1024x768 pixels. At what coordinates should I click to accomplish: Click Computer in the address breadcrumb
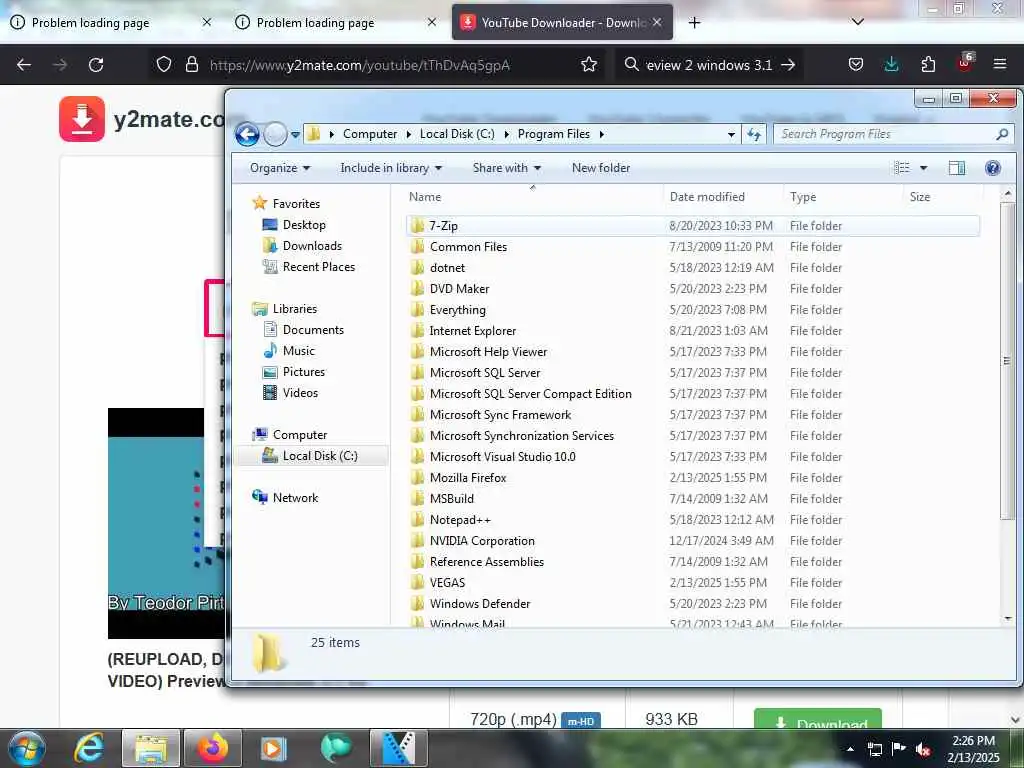point(370,134)
